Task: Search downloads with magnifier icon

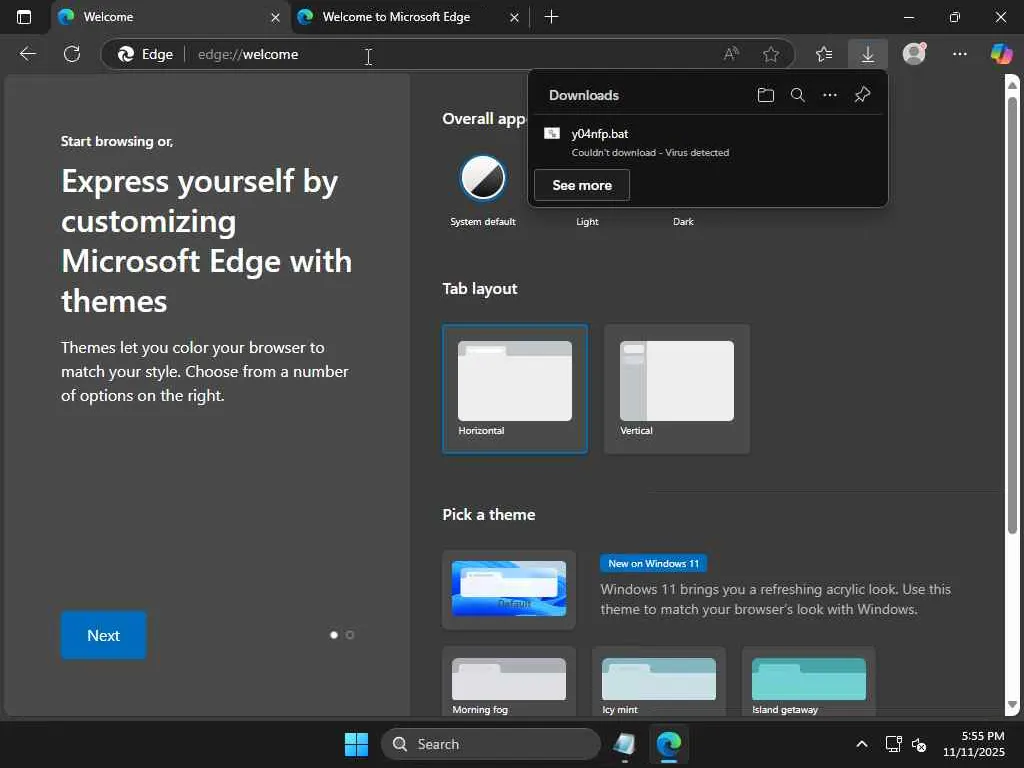Action: click(797, 95)
